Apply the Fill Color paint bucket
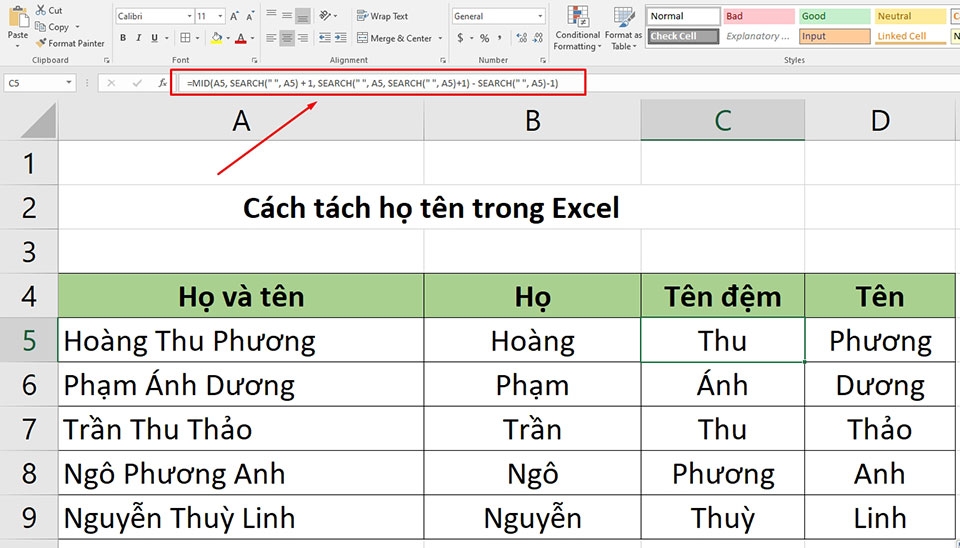The height and width of the screenshot is (548, 960). point(216,38)
